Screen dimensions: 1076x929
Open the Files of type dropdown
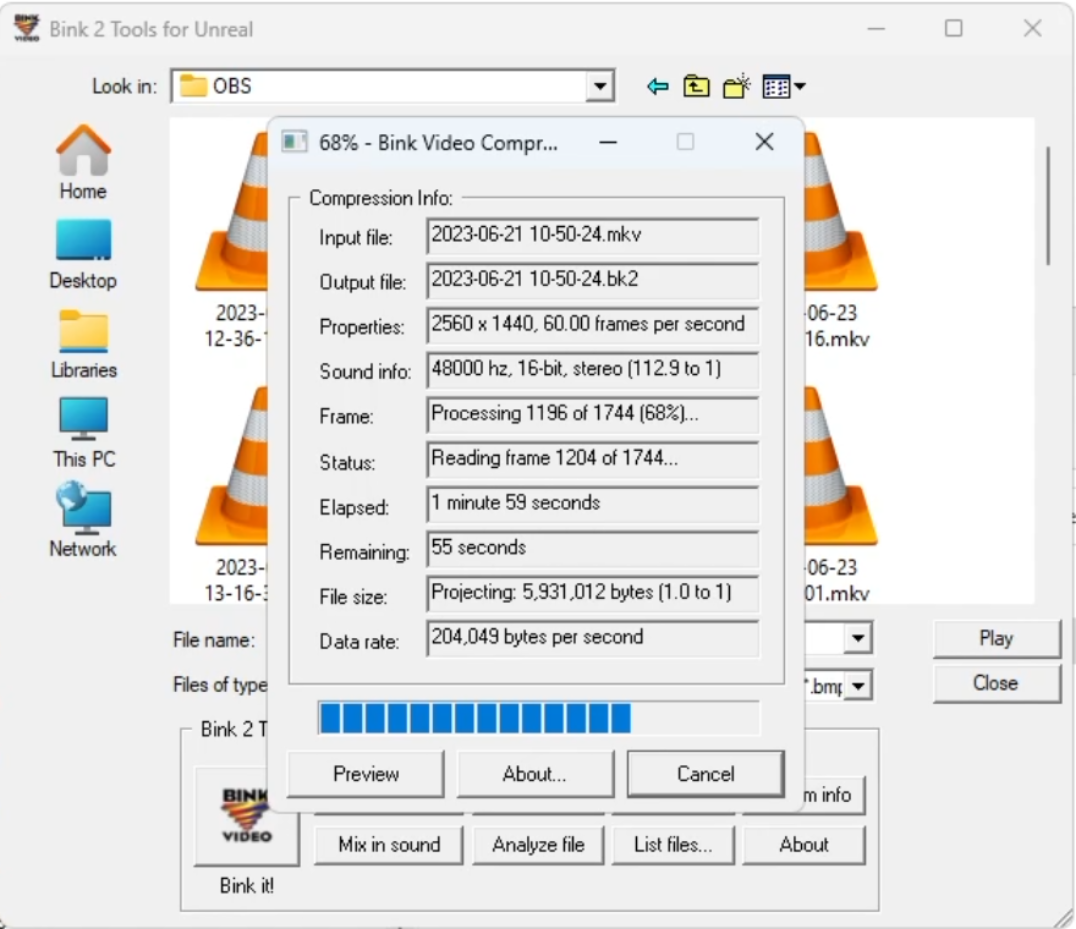coord(857,686)
